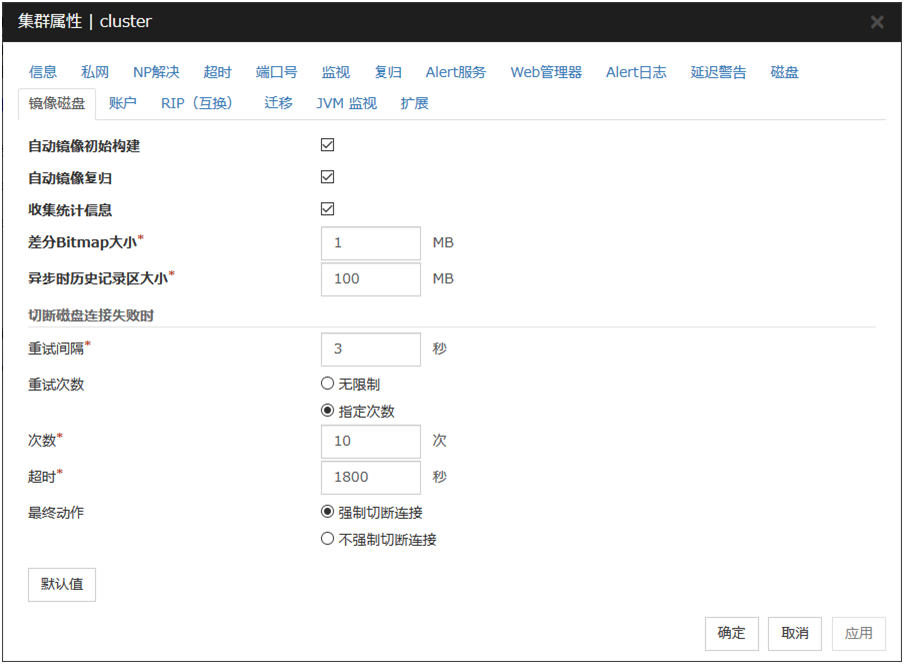Click the 重试间隔 seconds field
The height and width of the screenshot is (664, 904).
[371, 349]
